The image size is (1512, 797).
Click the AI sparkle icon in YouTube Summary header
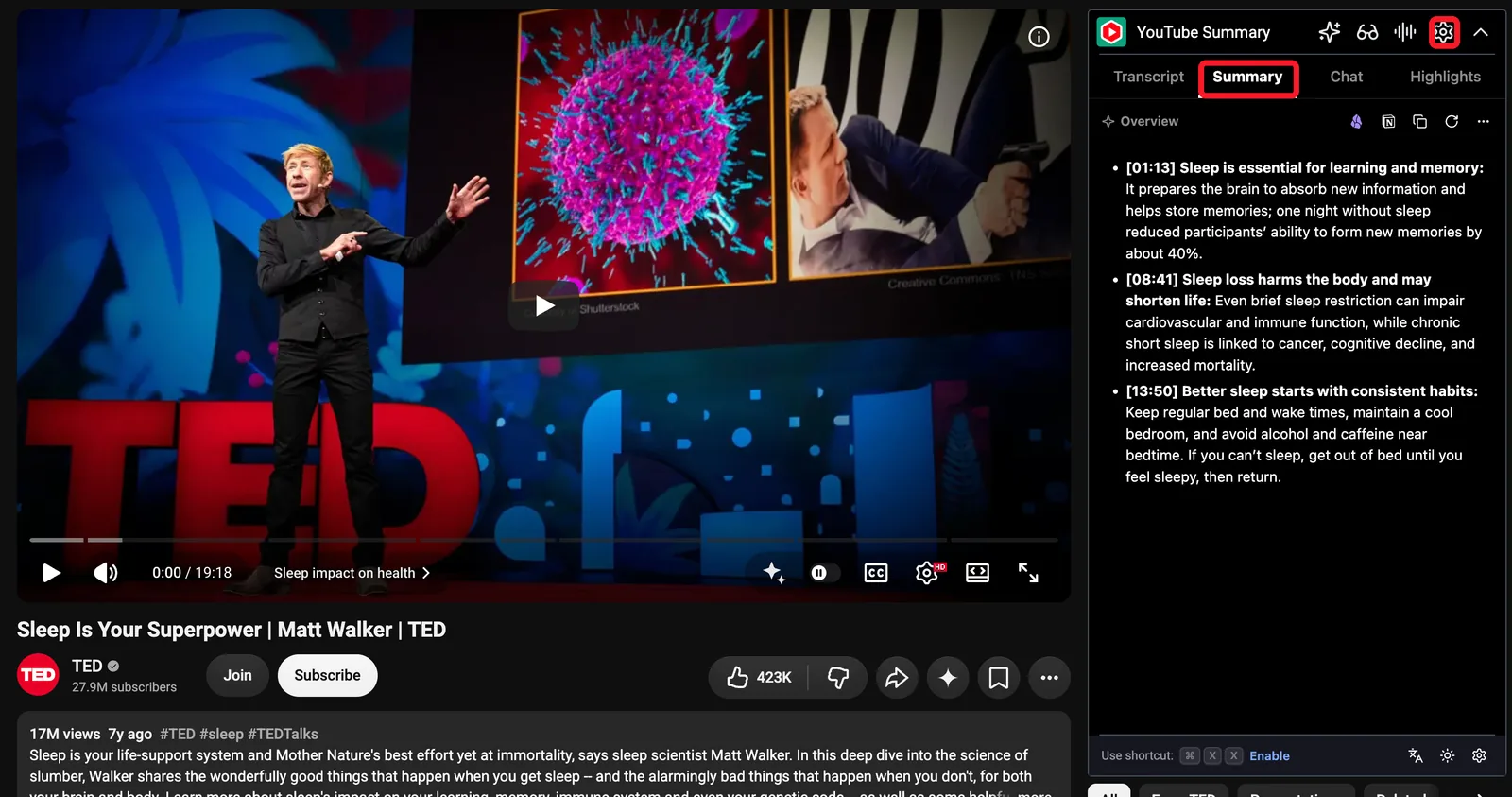1330,32
